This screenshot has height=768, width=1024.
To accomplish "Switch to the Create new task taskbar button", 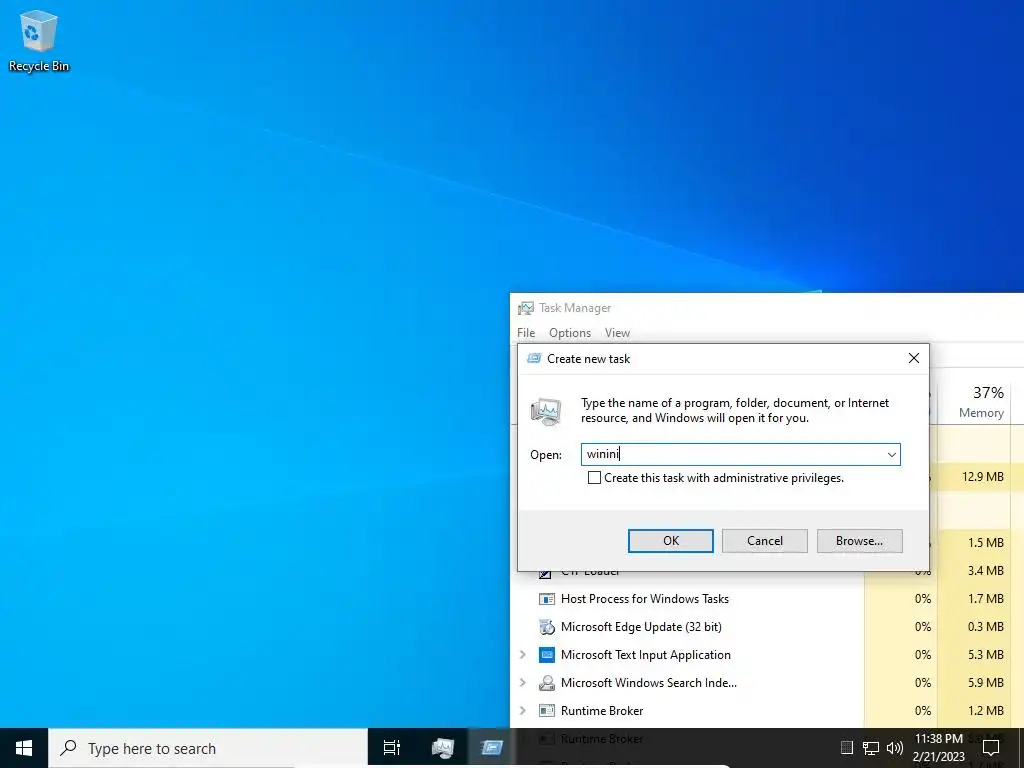I will (x=491, y=748).
